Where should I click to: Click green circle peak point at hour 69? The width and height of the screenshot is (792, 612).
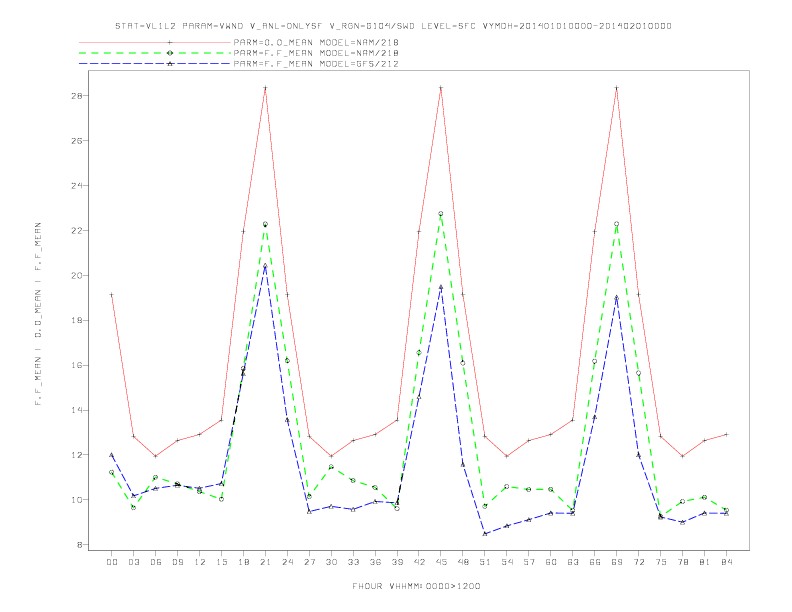pyautogui.click(x=617, y=224)
